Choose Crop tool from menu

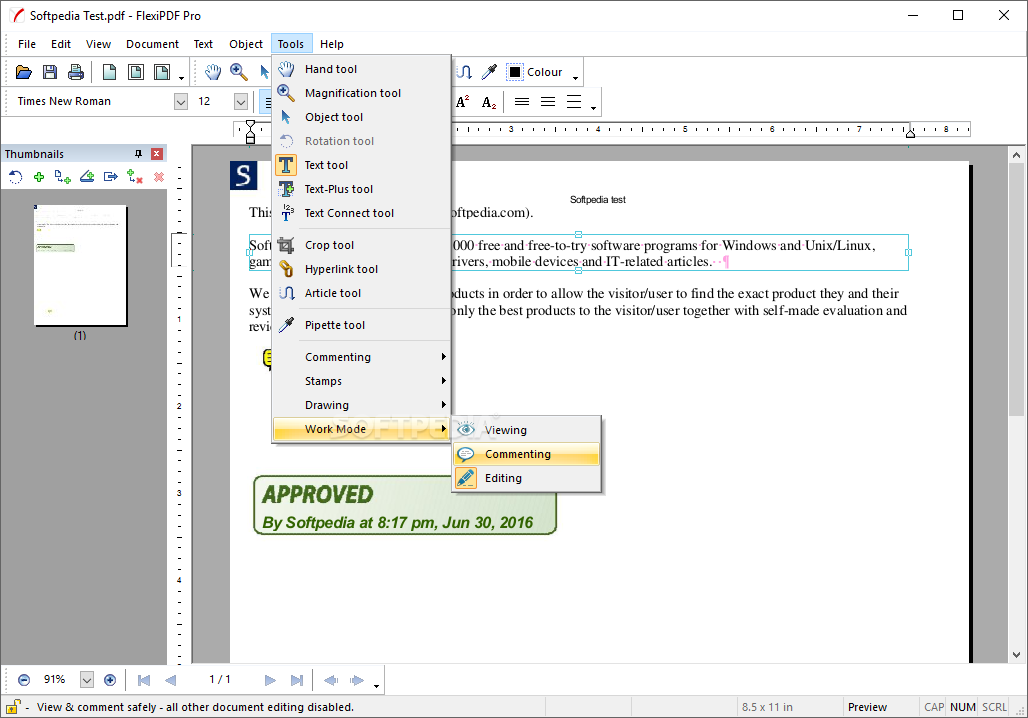tap(361, 245)
